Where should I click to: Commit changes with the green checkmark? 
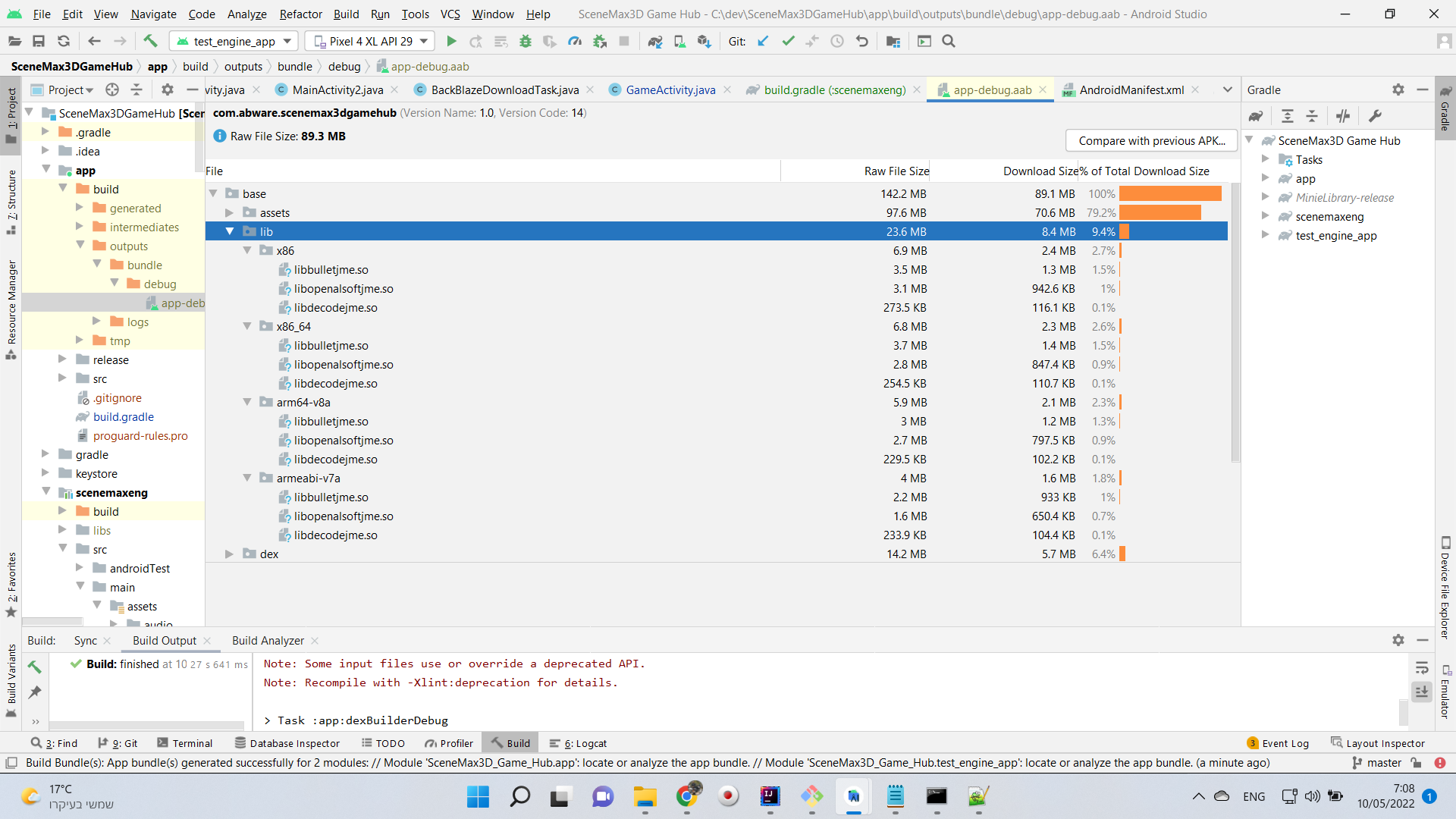click(x=788, y=42)
